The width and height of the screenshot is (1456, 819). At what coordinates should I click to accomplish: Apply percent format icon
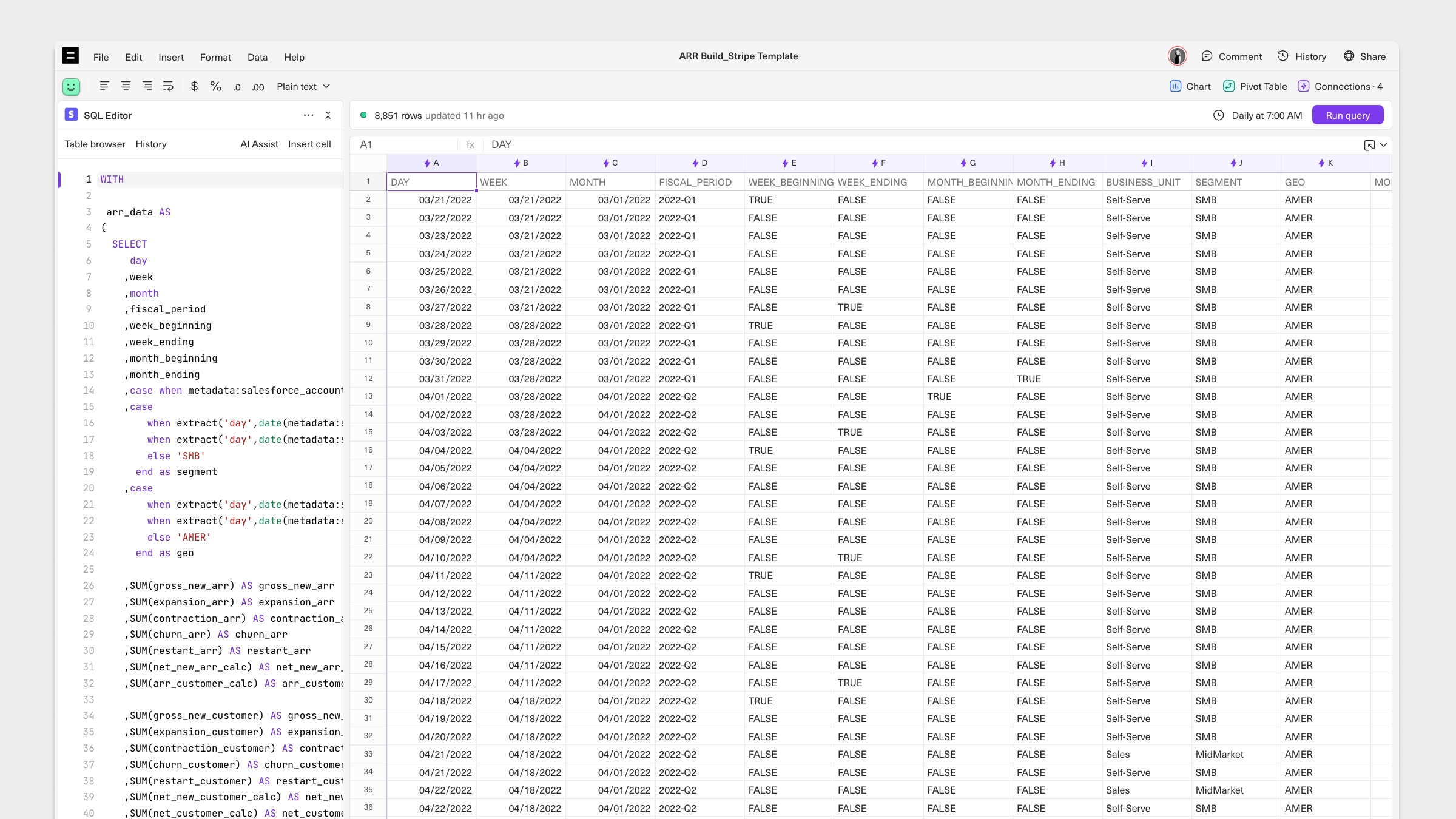[x=215, y=86]
